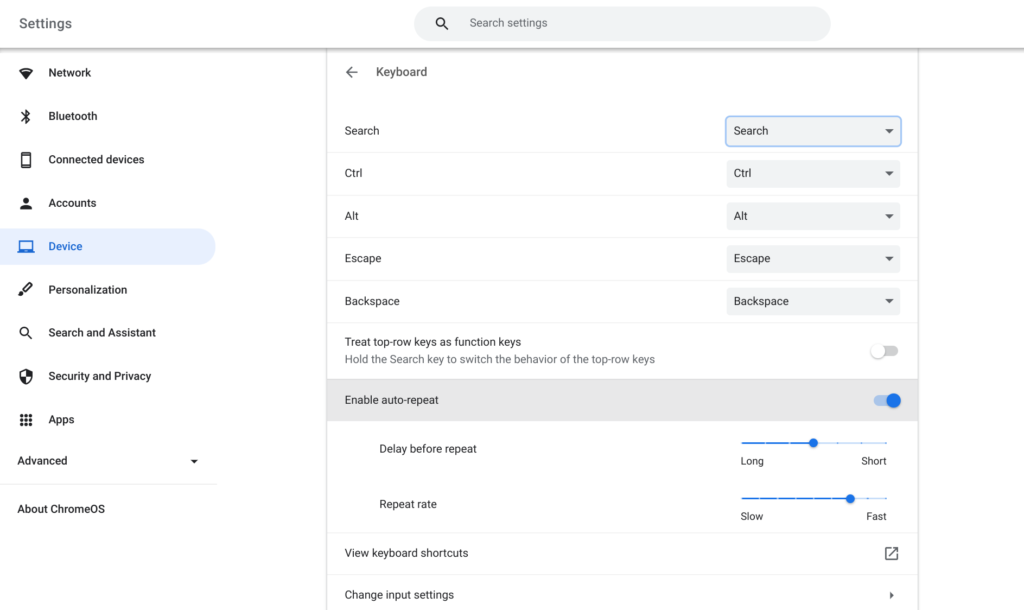
Task: Open Search and Assistant settings
Action: click(102, 332)
